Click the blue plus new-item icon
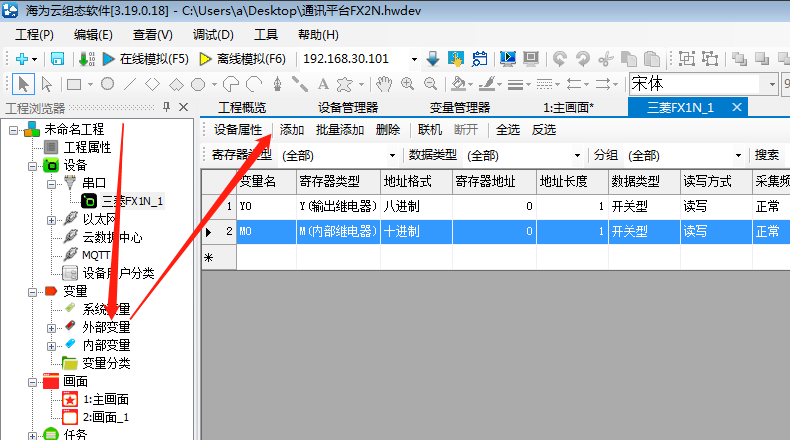Viewport: 790px width, 440px height. click(22, 59)
